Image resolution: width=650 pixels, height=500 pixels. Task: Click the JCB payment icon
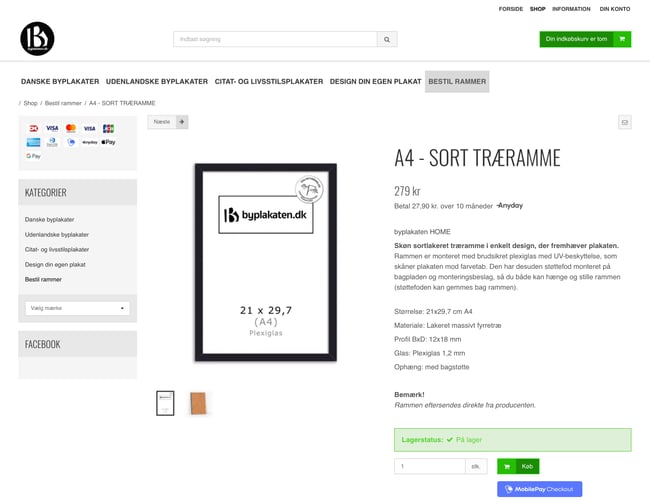[108, 129]
